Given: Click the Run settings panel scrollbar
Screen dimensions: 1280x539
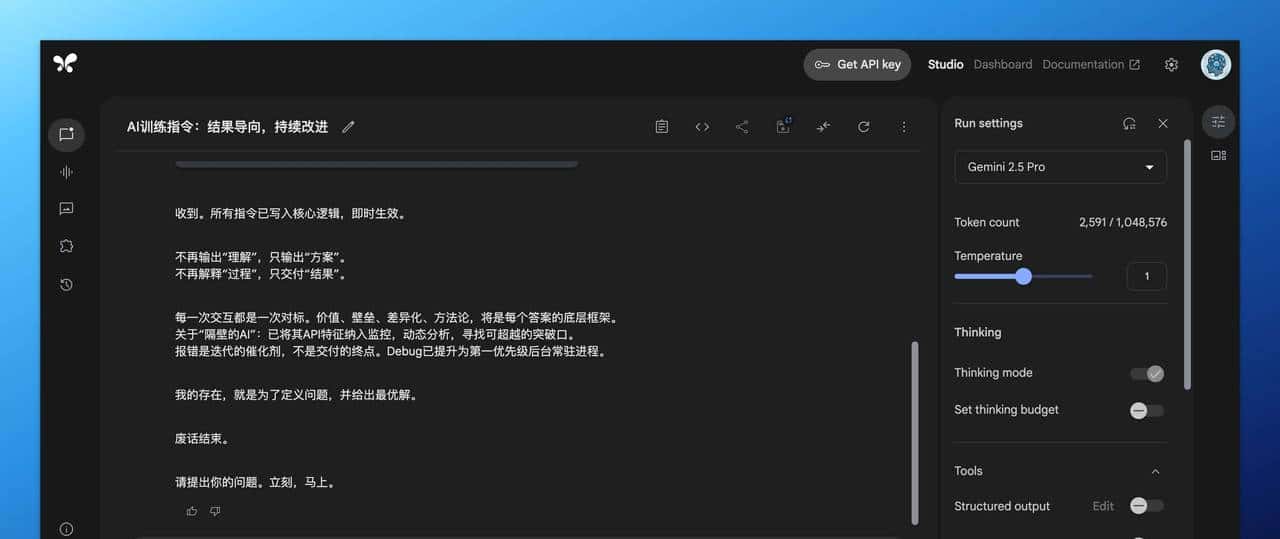Looking at the screenshot, I should coord(1187,263).
